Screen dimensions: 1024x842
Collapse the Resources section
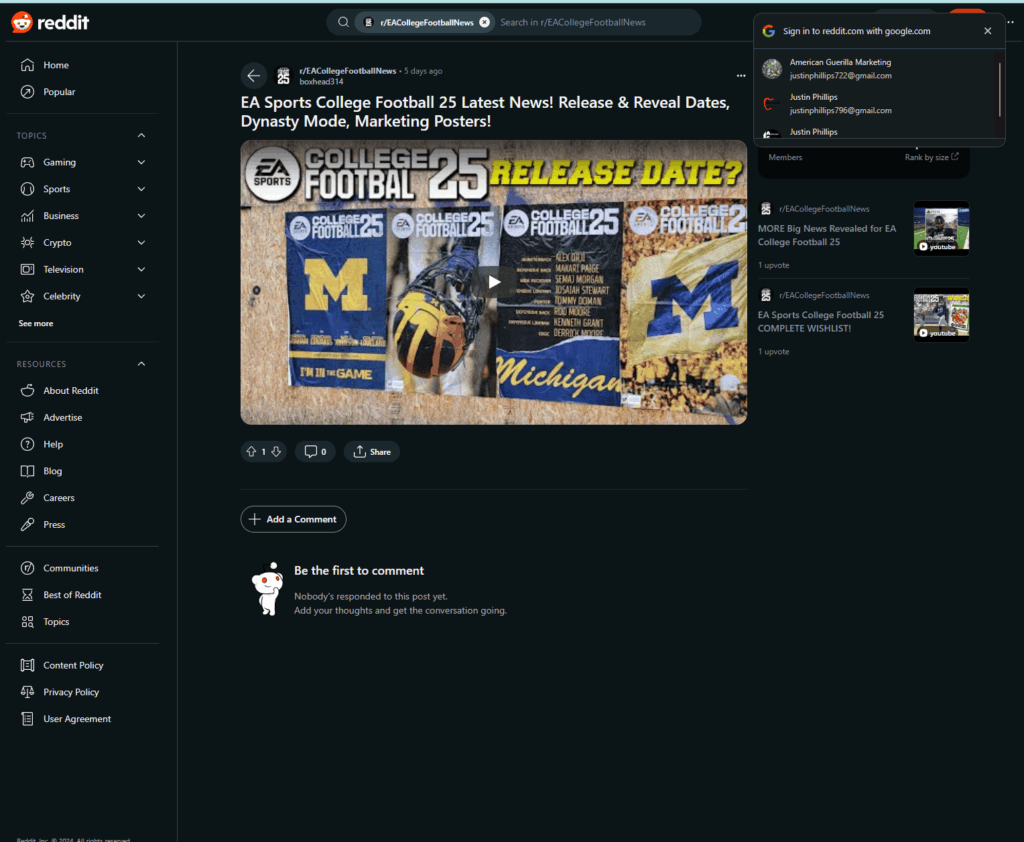141,364
